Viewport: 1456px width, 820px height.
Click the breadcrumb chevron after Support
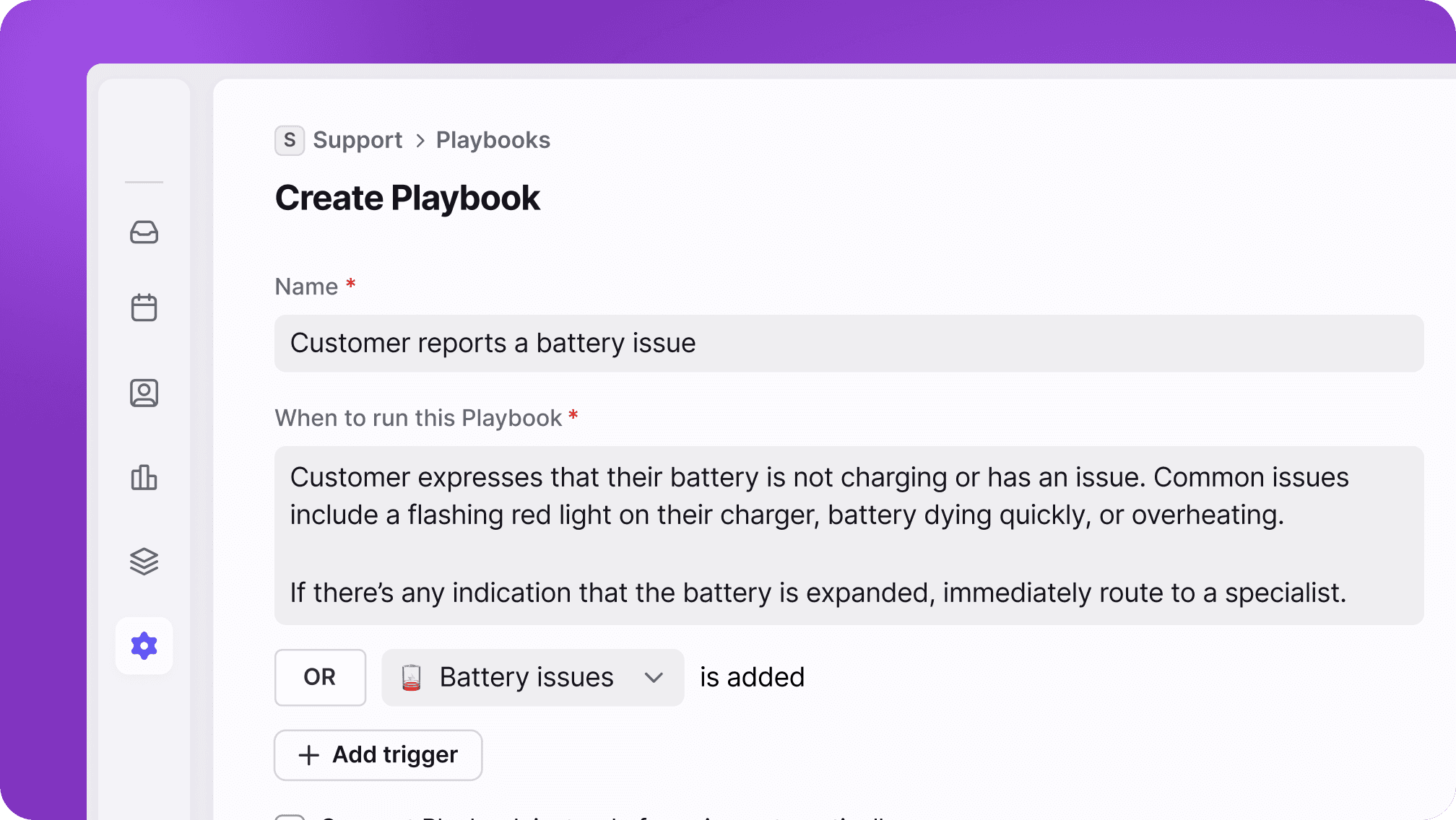pyautogui.click(x=420, y=140)
